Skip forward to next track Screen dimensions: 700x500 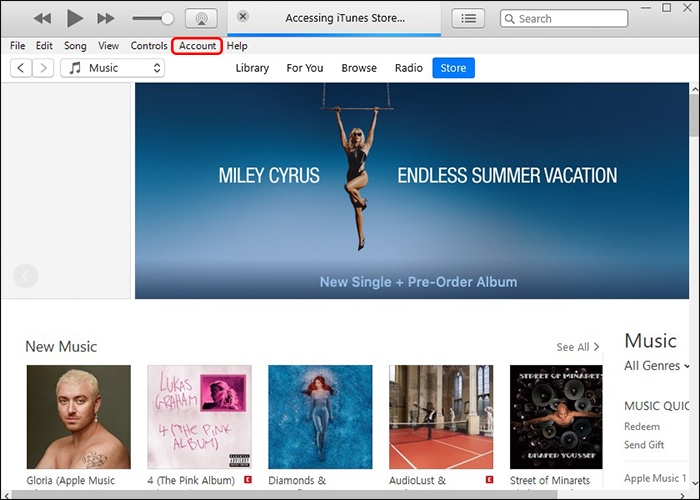106,18
